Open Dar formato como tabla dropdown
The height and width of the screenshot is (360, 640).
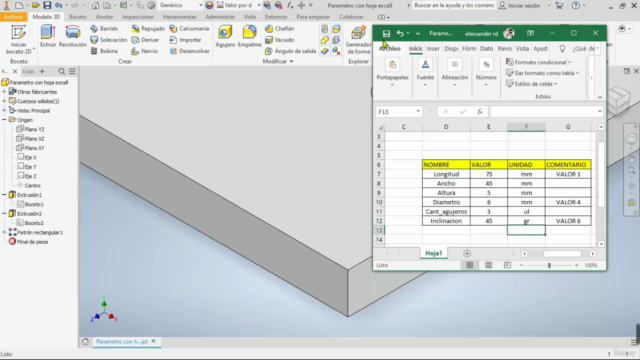[x=542, y=73]
